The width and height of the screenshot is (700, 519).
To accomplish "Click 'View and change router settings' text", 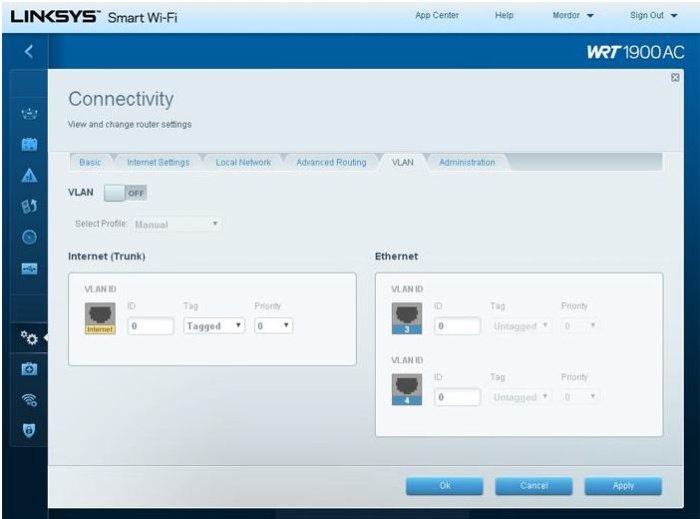I will tap(129, 125).
